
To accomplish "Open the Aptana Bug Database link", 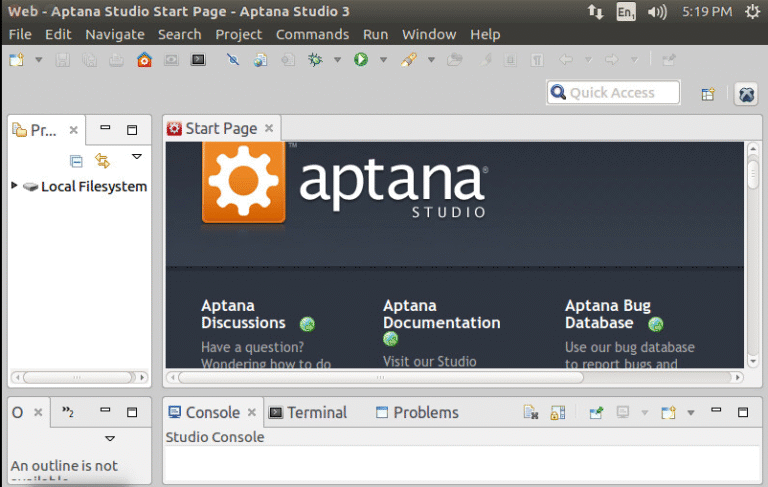I will pyautogui.click(x=607, y=314).
